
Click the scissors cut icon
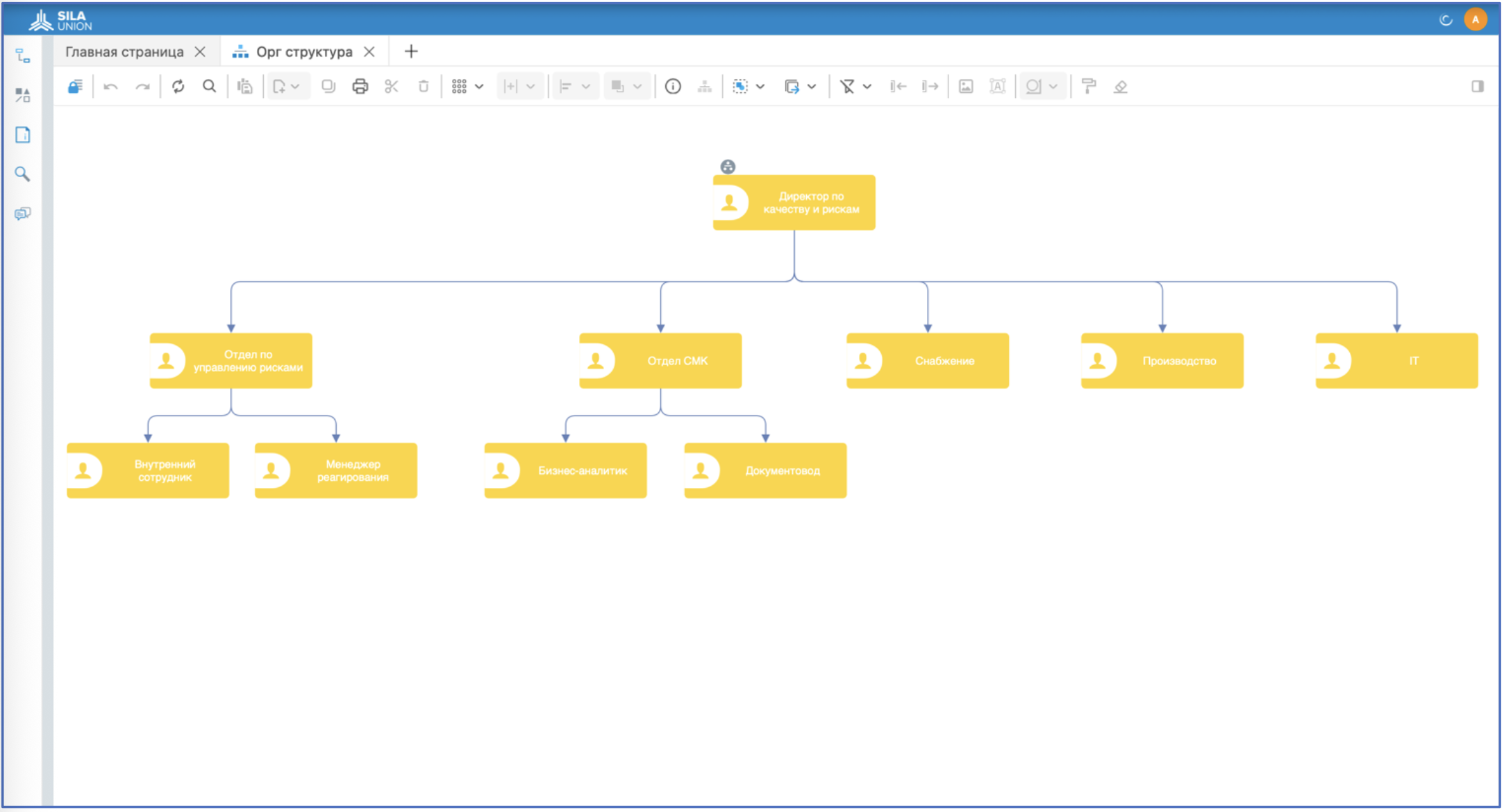point(392,87)
